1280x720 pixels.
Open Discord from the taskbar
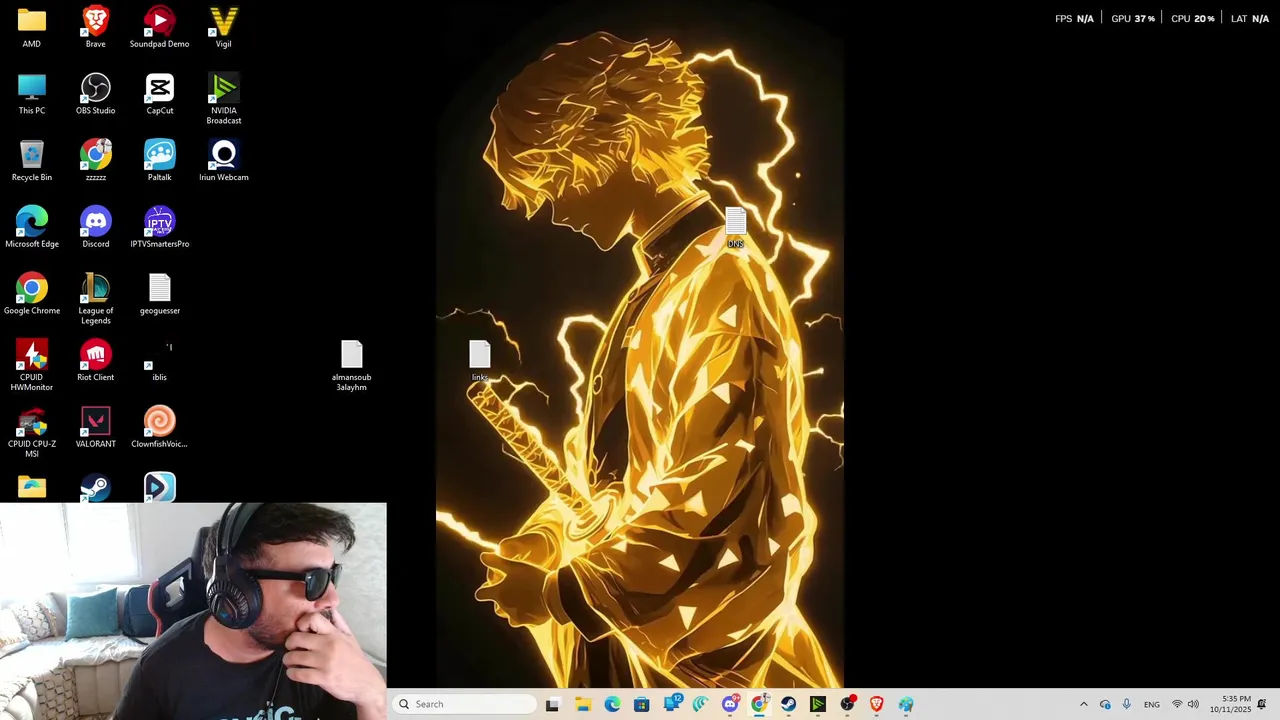730,704
